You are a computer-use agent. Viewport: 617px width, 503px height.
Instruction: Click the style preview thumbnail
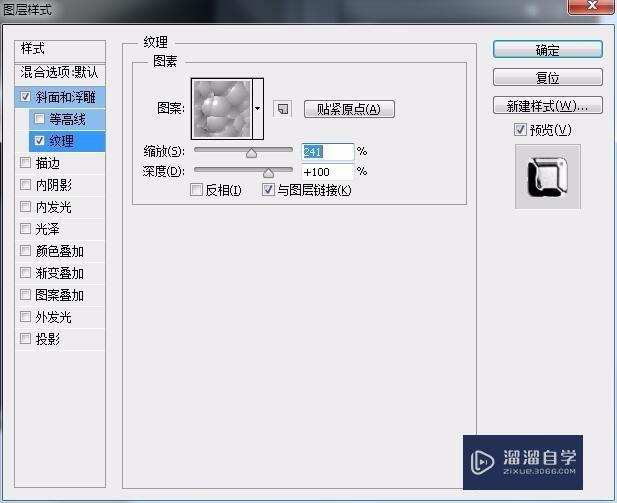[x=547, y=176]
